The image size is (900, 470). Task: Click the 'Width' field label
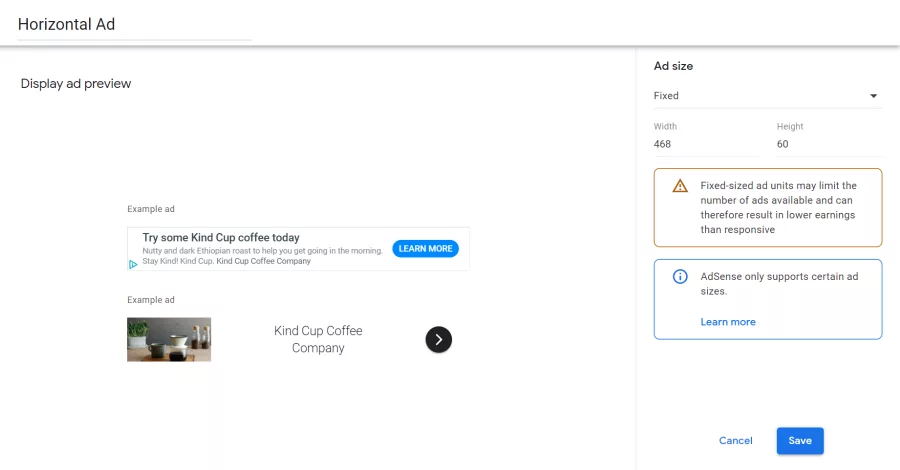click(x=665, y=126)
